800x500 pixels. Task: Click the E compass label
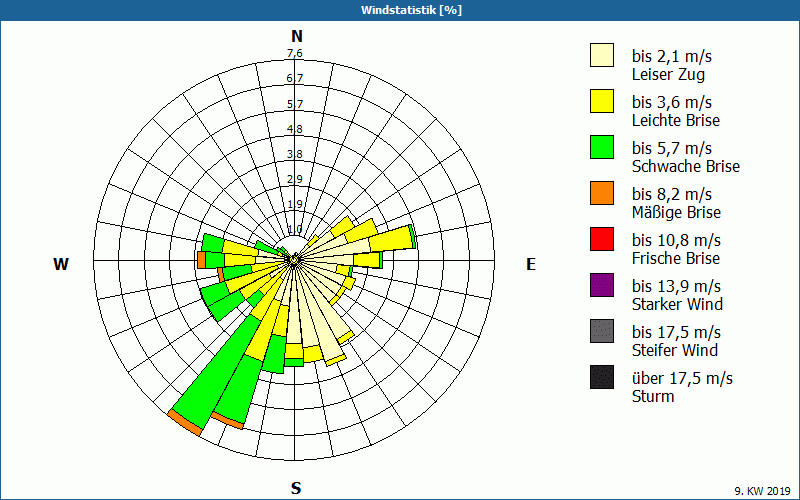(531, 264)
